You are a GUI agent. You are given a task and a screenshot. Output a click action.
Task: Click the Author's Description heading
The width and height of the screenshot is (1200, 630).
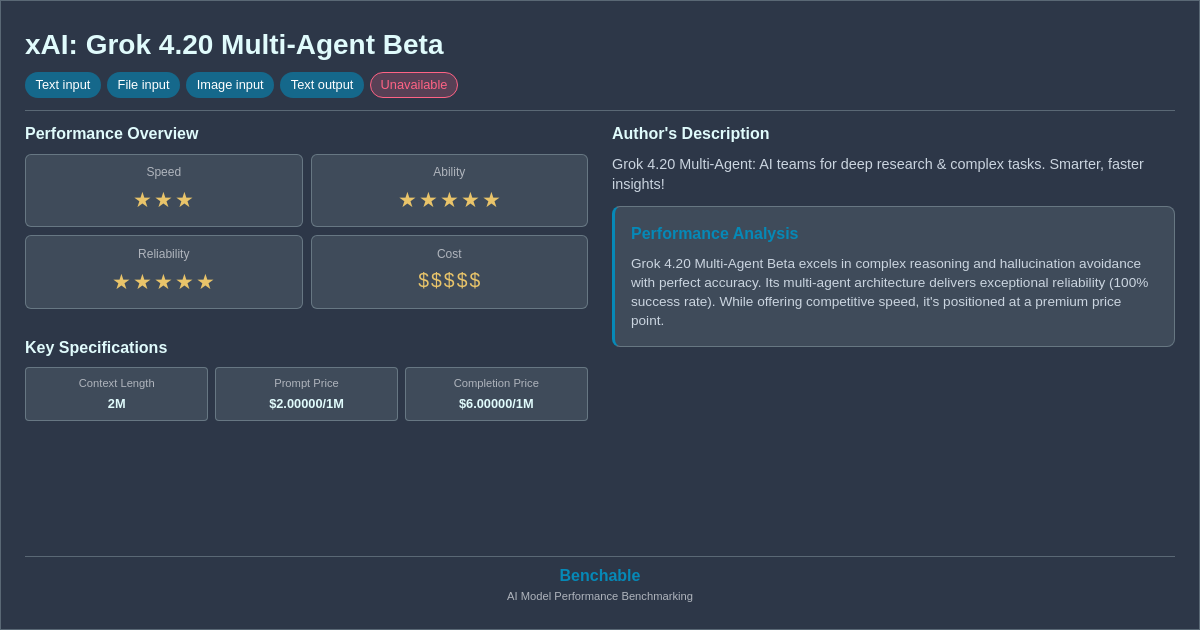pyautogui.click(x=691, y=134)
